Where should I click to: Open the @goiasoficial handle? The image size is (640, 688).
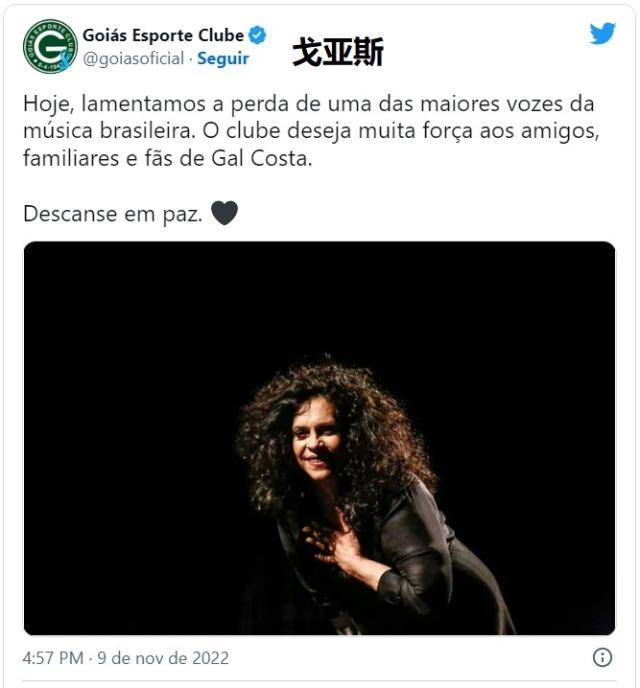(133, 59)
